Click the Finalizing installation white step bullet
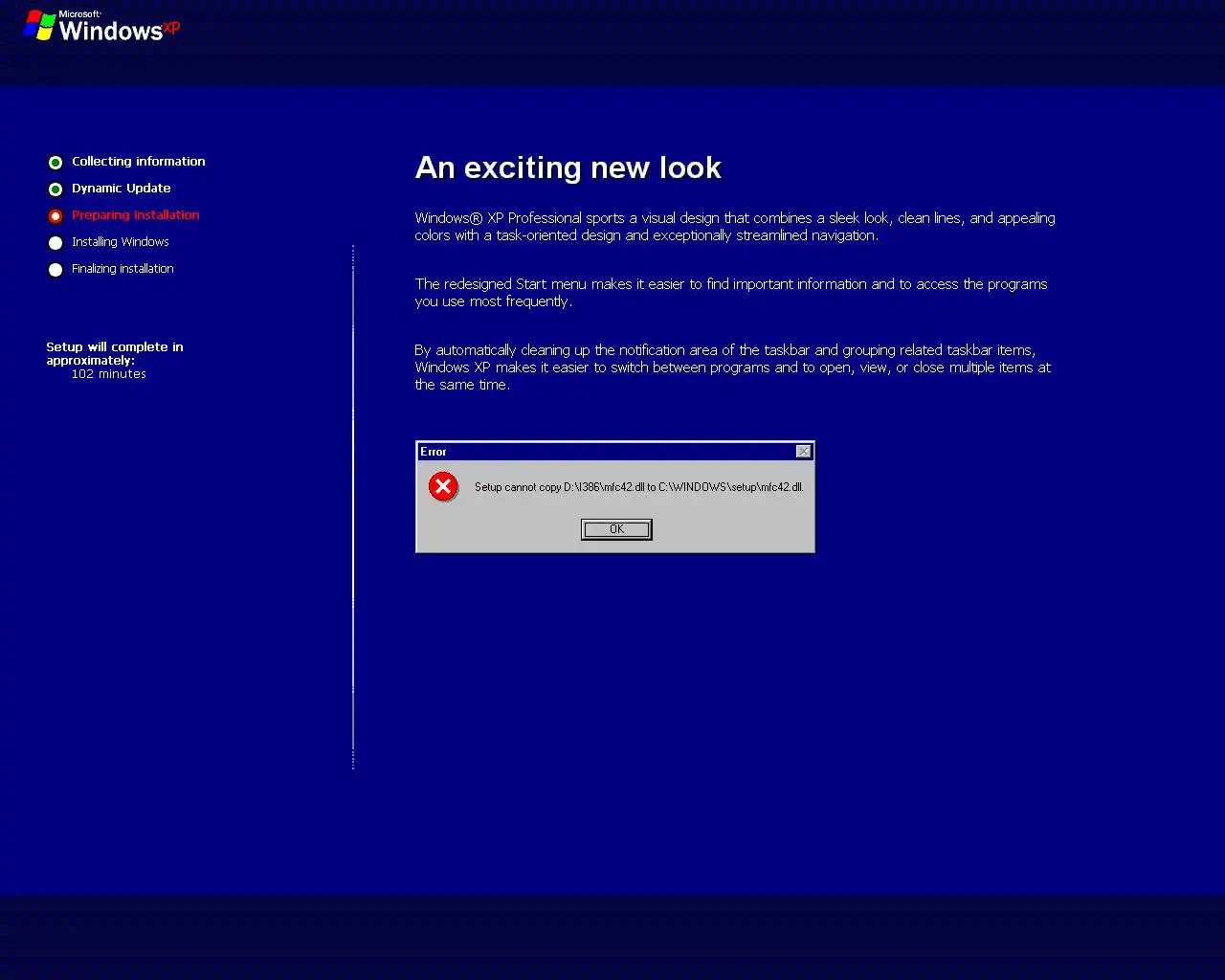 [x=56, y=270]
